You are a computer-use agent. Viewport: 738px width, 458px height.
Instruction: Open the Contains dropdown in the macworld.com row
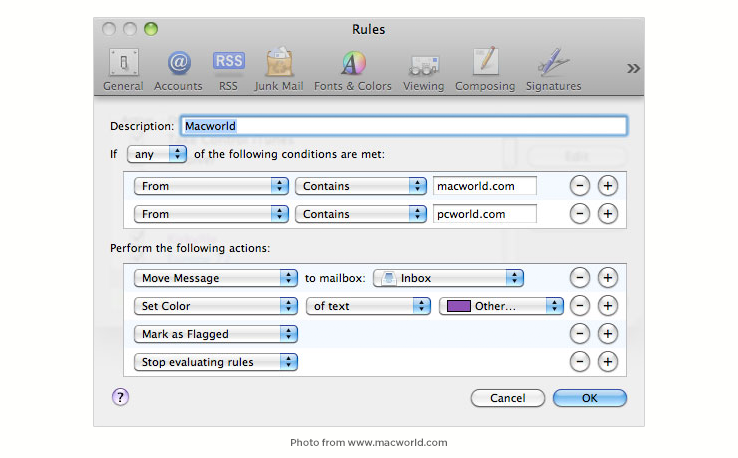click(x=361, y=186)
